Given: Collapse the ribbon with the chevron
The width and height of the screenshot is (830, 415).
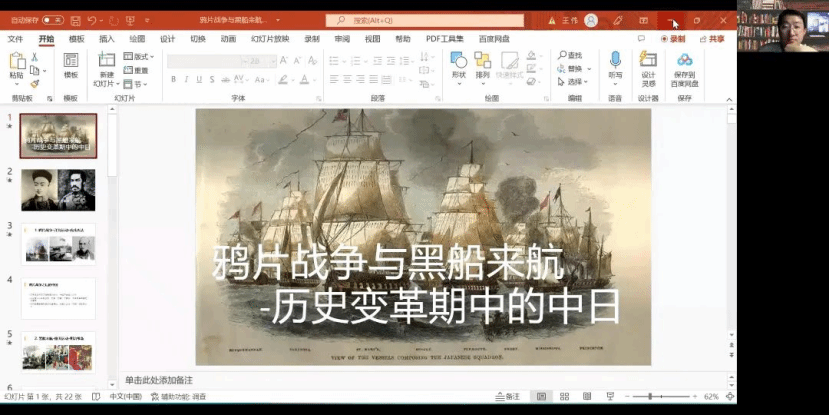Looking at the screenshot, I should (729, 100).
